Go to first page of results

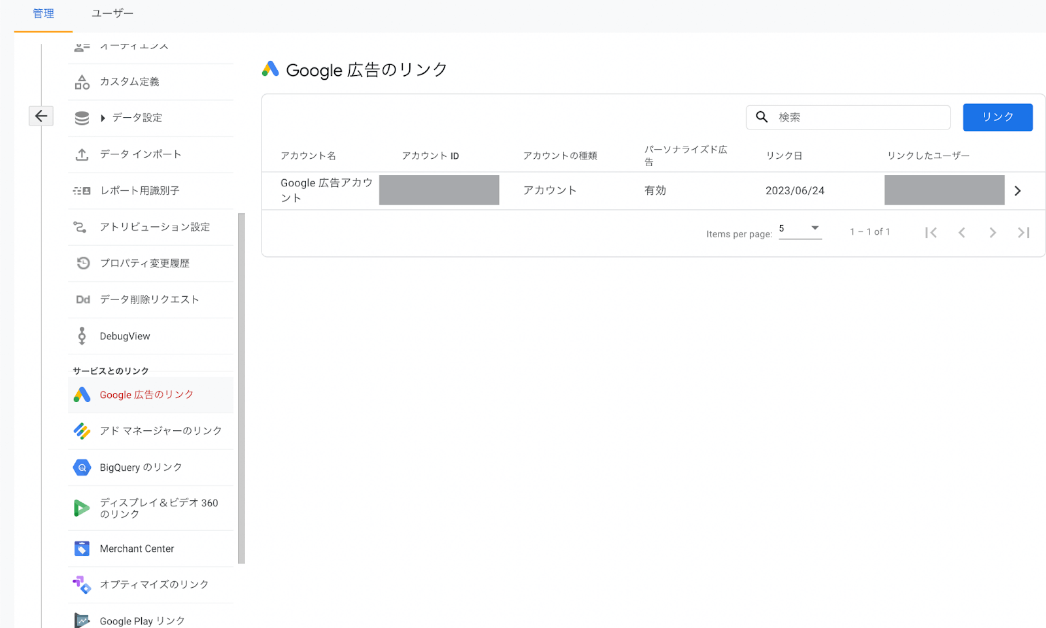931,232
